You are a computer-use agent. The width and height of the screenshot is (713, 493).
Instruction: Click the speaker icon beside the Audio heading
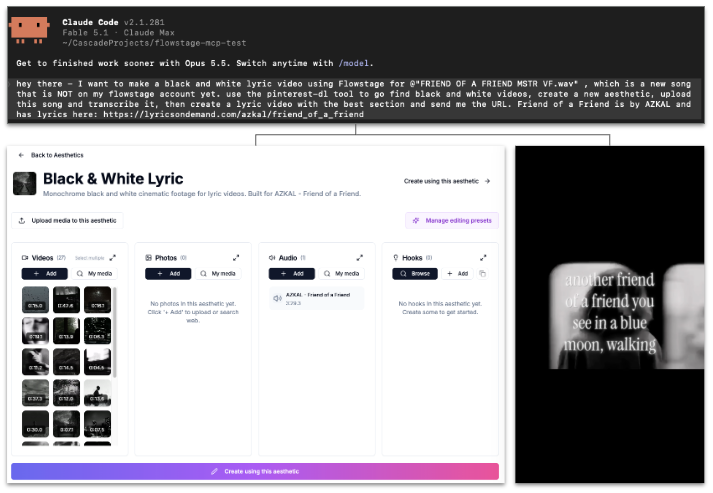[x=272, y=258]
